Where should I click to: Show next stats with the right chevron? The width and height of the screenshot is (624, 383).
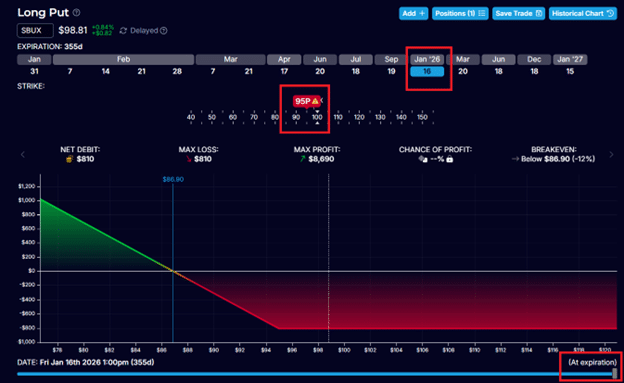[x=611, y=154]
